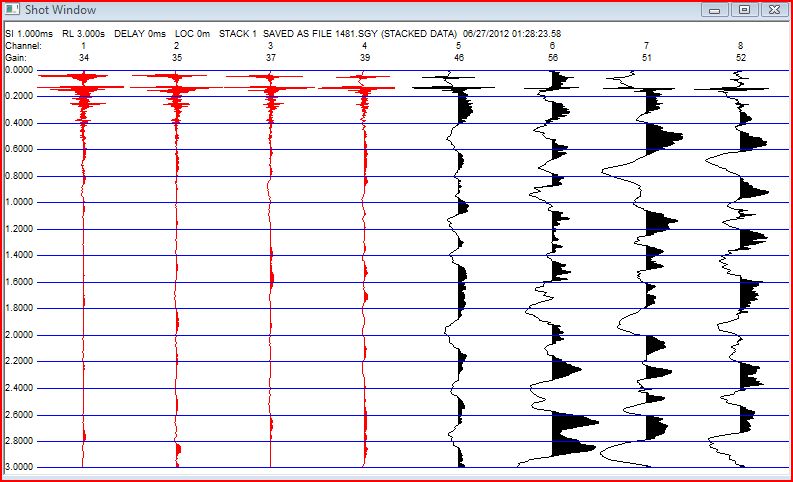Click the 0.2000 time axis label
This screenshot has height=482, width=793.
coord(19,96)
